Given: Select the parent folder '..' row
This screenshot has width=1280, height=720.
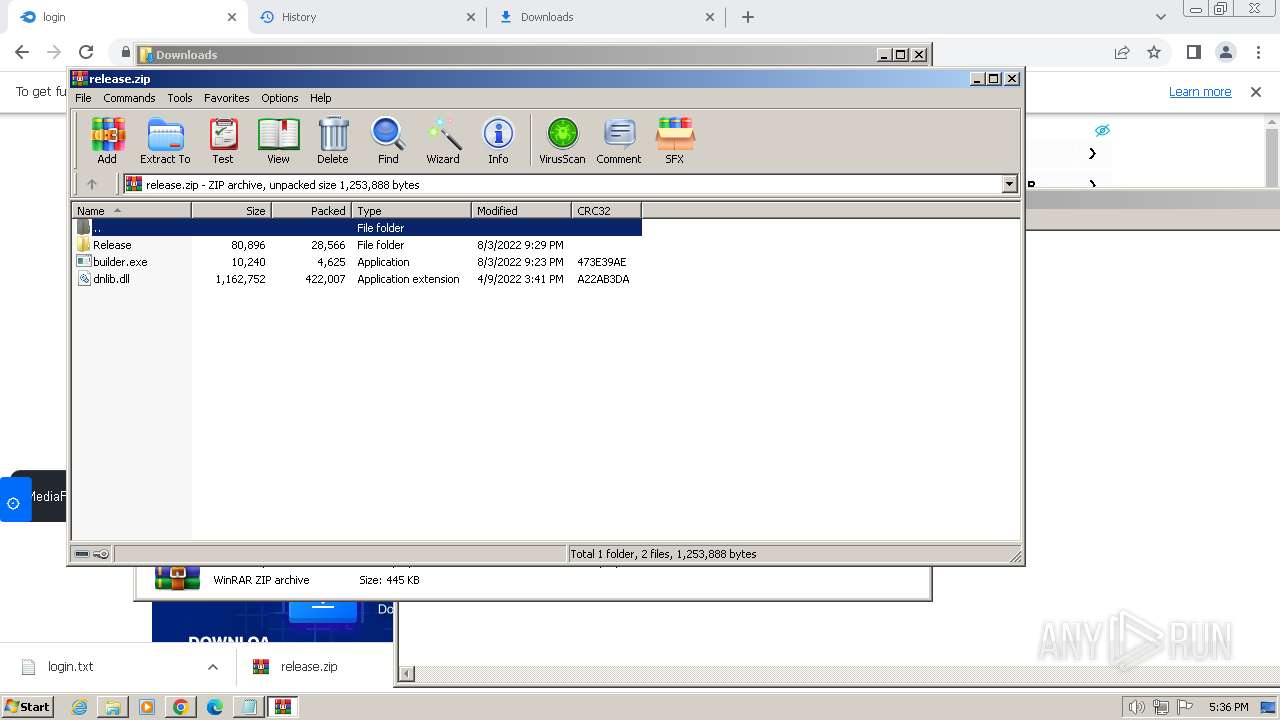Looking at the screenshot, I should (x=357, y=228).
